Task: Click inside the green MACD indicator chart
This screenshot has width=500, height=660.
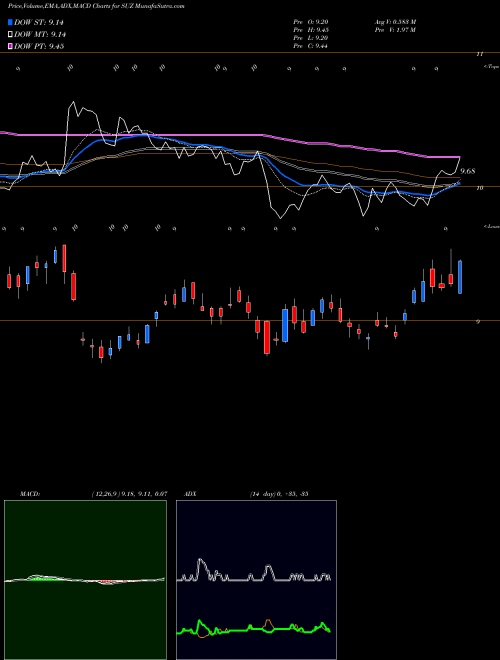Action: [x=85, y=580]
